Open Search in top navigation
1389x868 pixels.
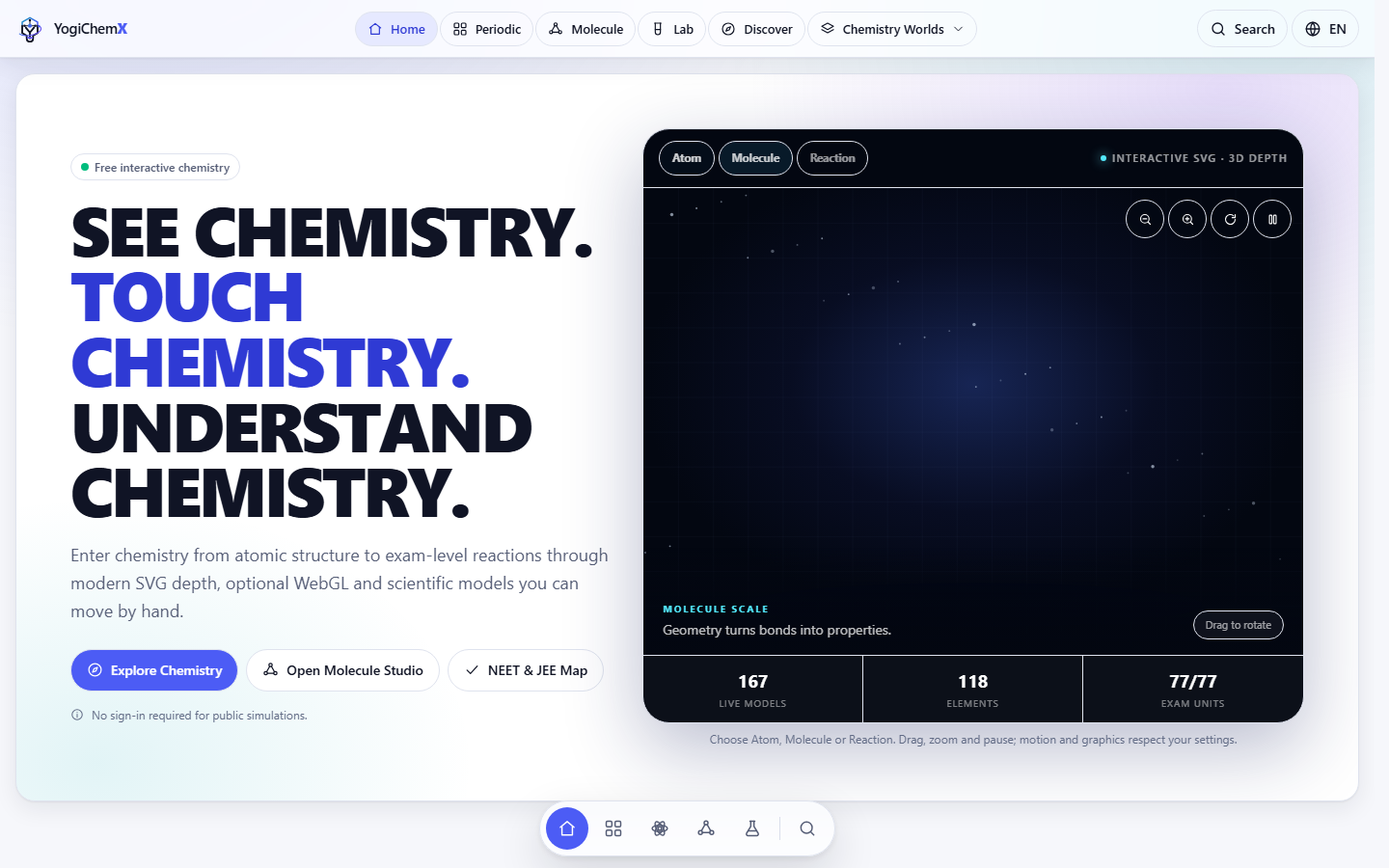pos(1242,29)
